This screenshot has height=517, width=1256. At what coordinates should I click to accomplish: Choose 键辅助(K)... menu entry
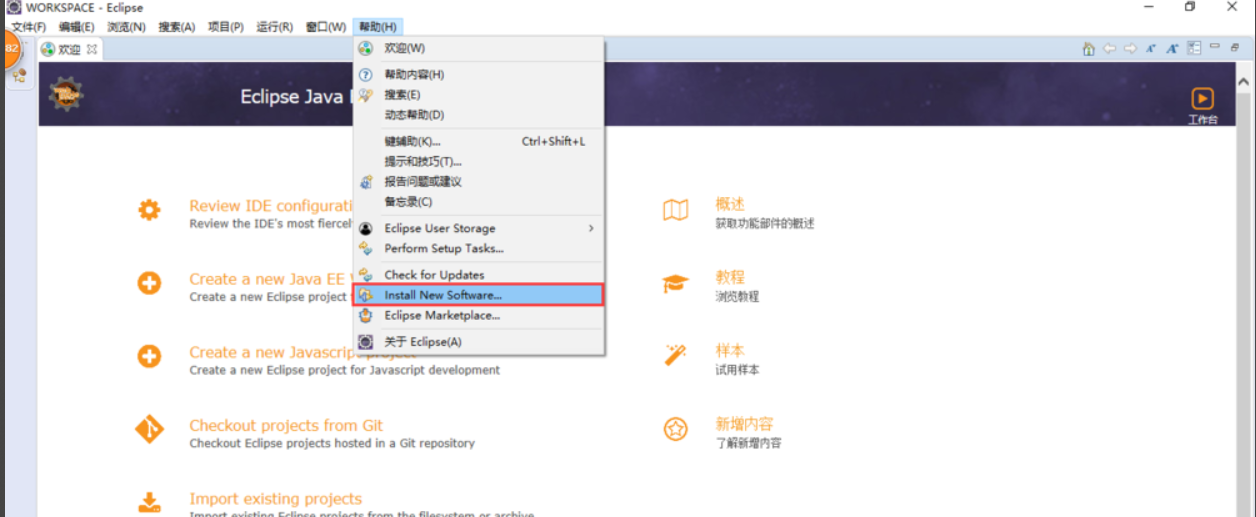[478, 141]
